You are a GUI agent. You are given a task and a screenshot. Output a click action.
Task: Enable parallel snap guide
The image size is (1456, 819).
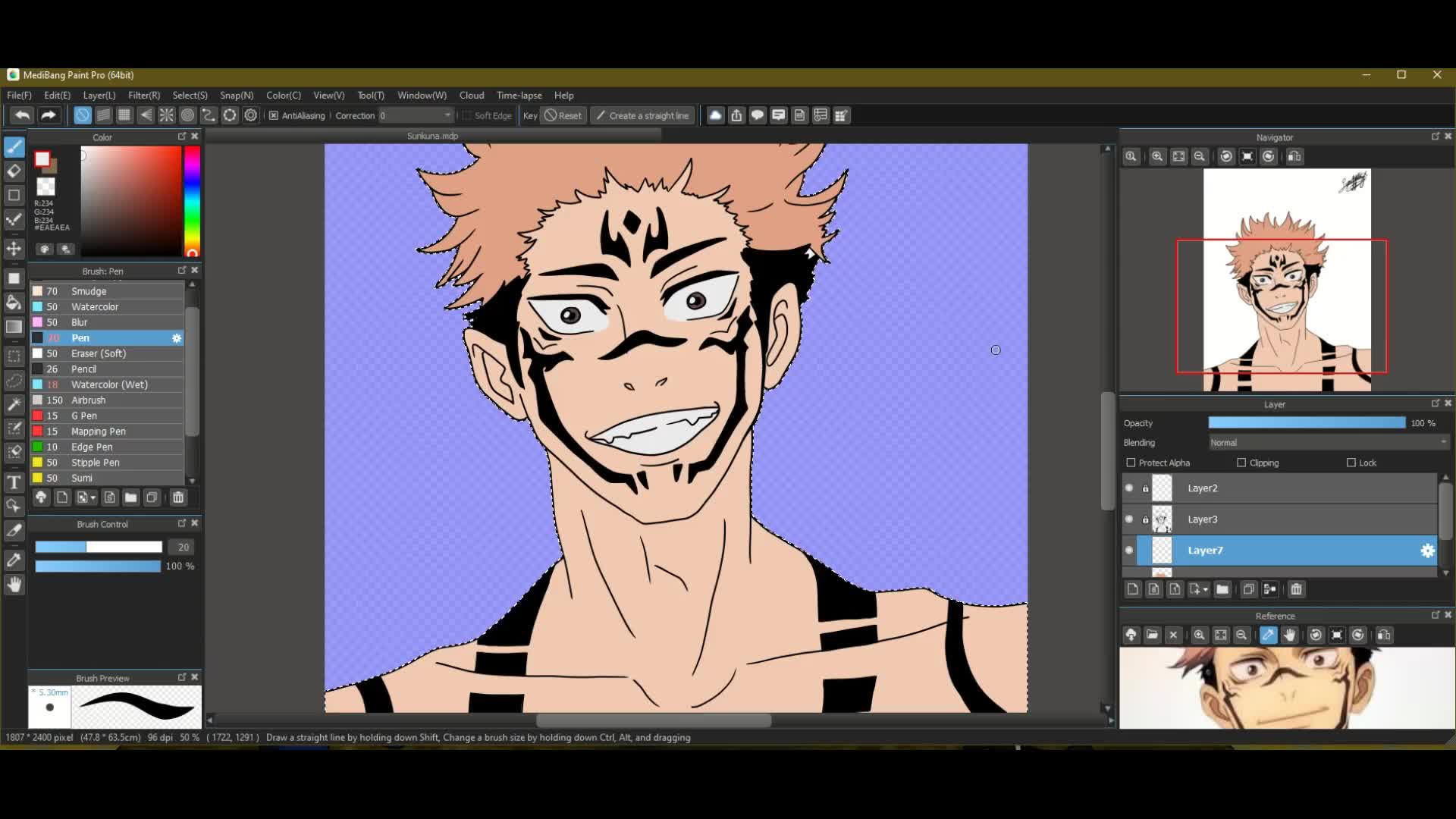(104, 115)
